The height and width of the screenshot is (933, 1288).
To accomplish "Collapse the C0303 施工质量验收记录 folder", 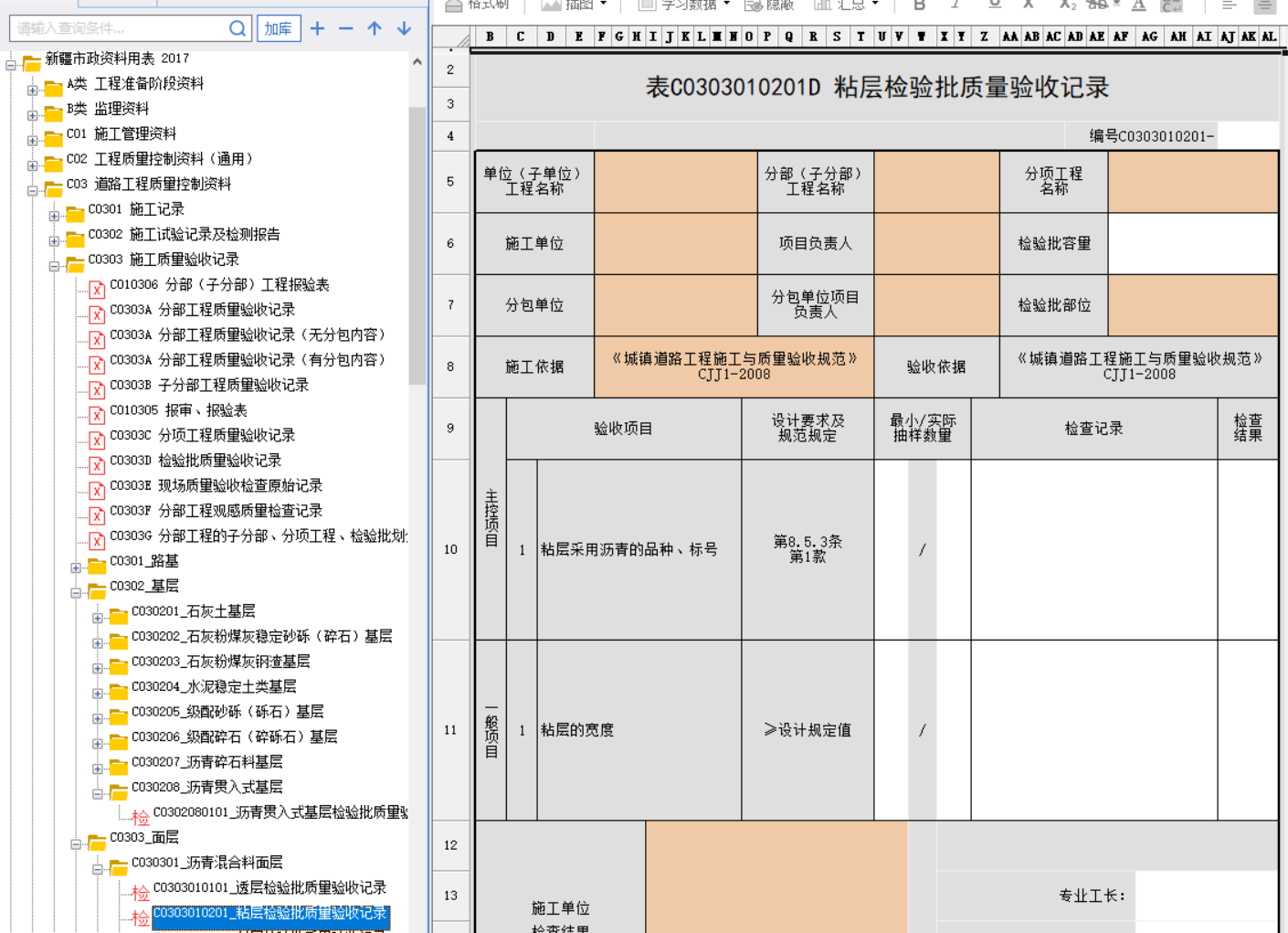I will coord(54,266).
